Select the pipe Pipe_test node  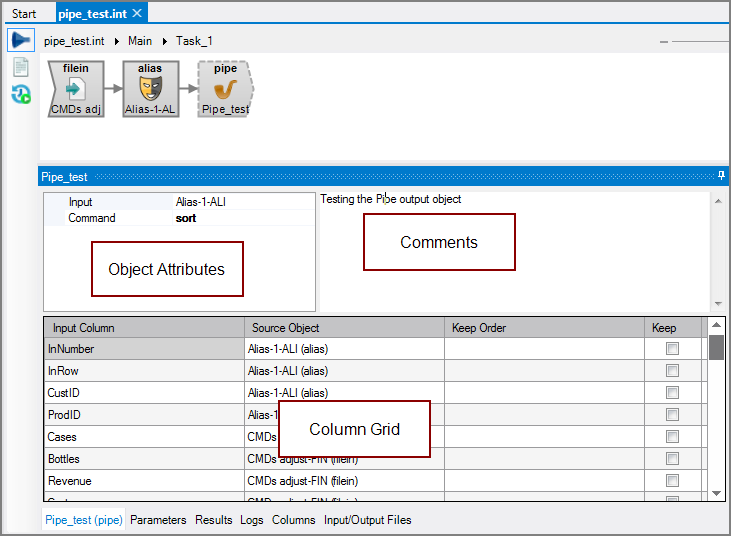(225, 89)
